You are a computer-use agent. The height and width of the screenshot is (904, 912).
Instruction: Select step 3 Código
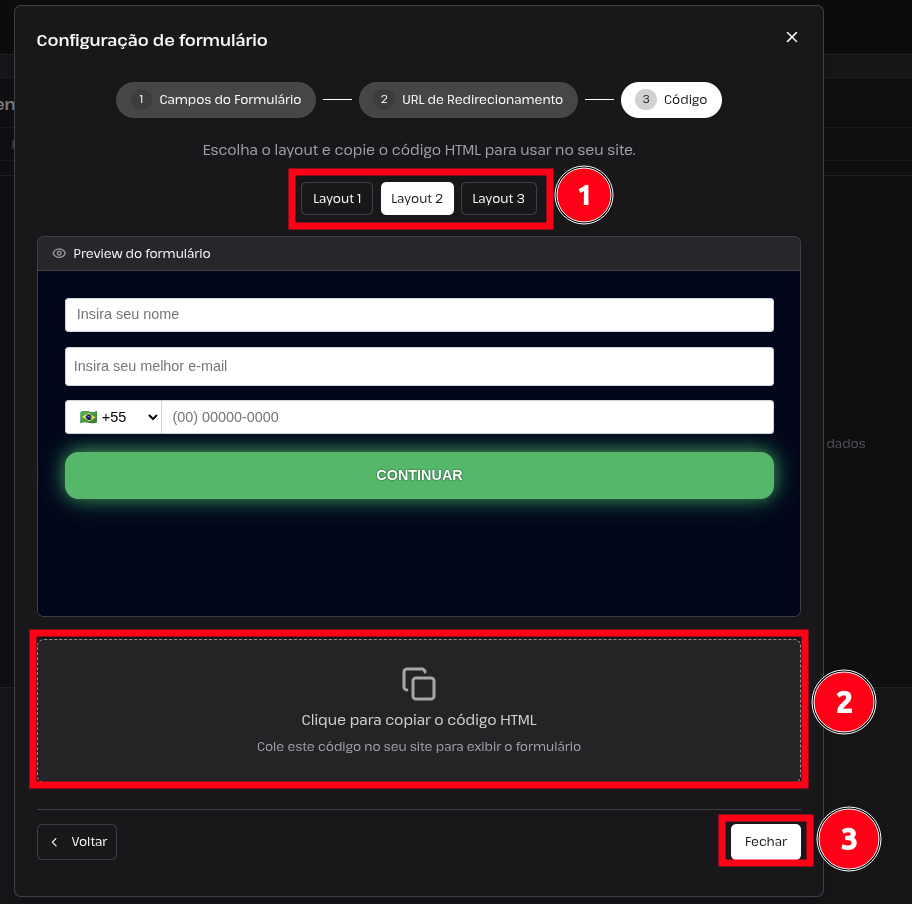[x=671, y=100]
